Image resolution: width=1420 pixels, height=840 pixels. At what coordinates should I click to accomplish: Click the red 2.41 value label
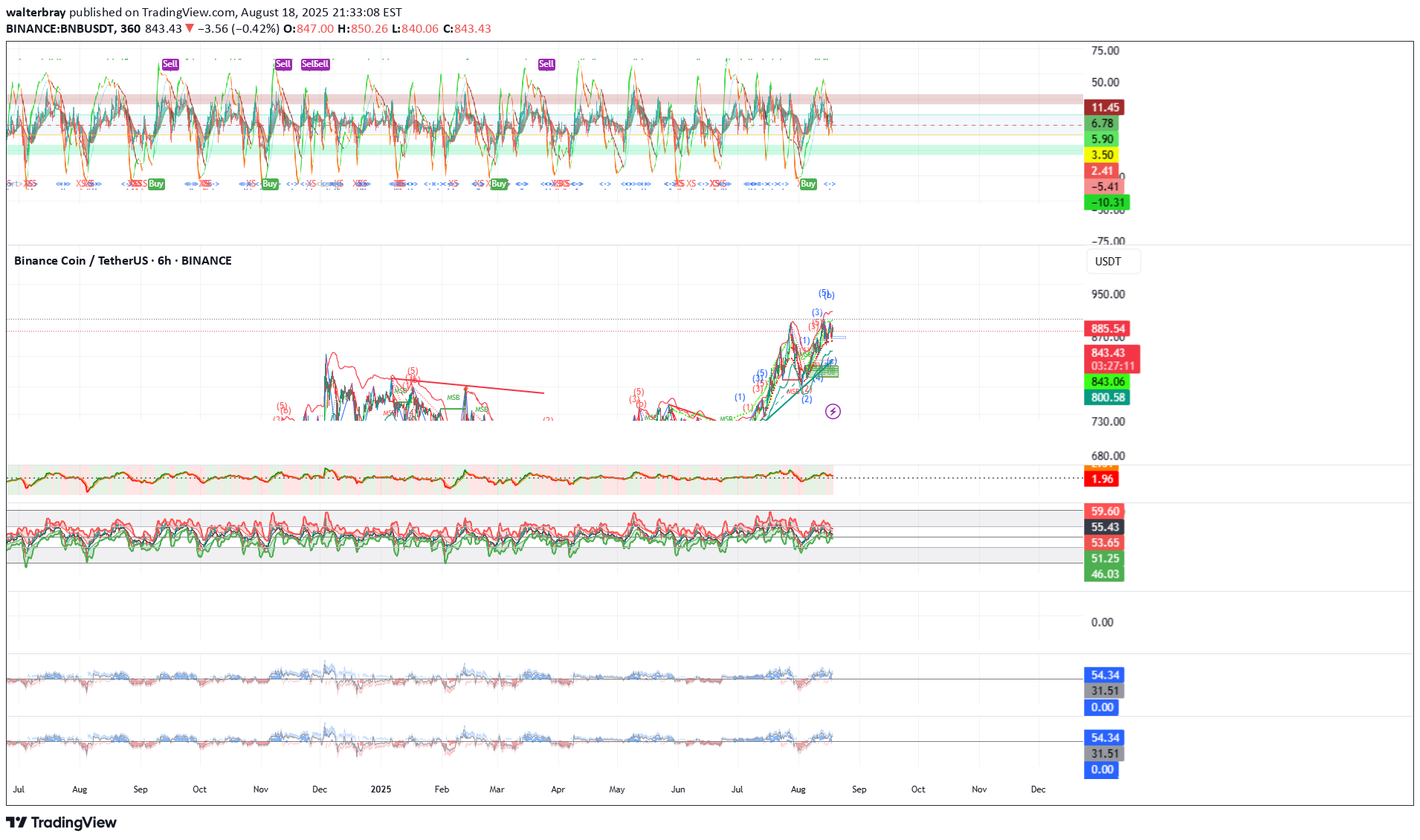click(1102, 170)
